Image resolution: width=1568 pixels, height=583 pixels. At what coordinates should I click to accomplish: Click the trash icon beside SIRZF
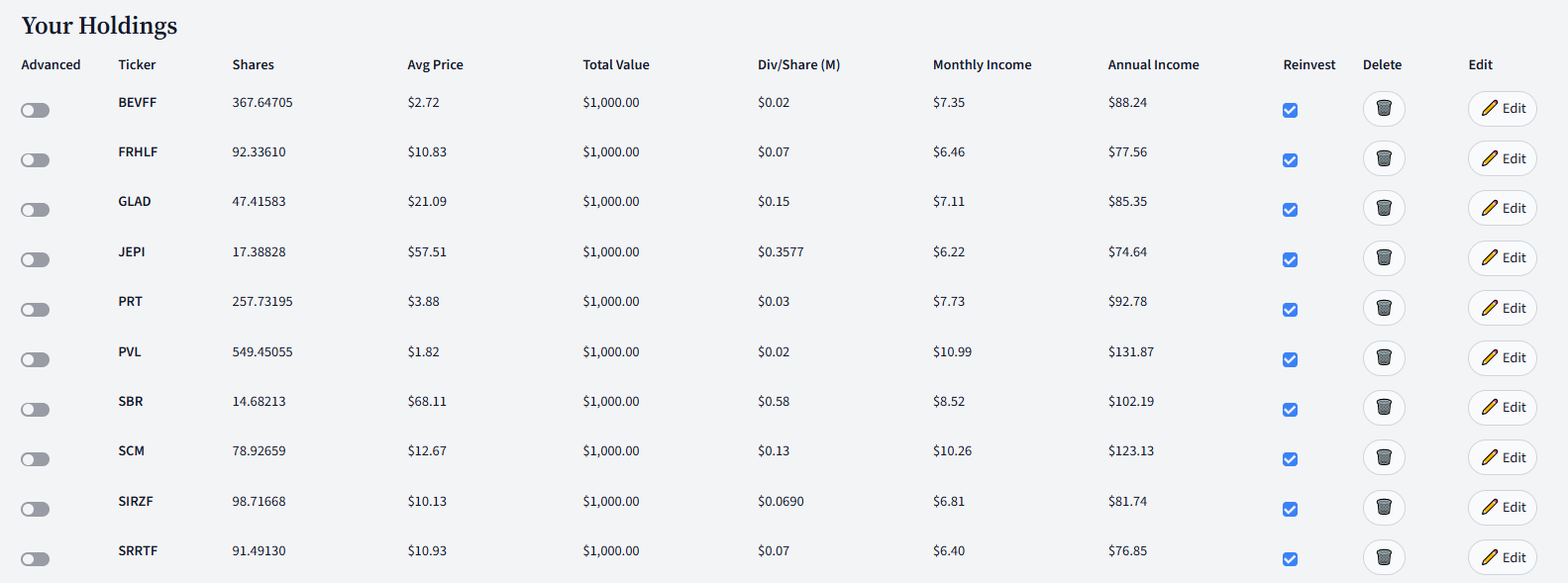(1384, 507)
